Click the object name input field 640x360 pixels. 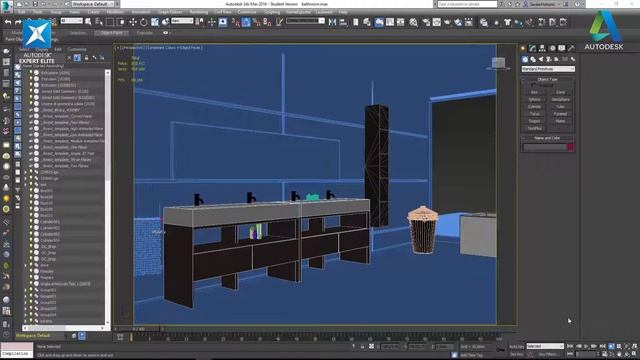coord(544,147)
